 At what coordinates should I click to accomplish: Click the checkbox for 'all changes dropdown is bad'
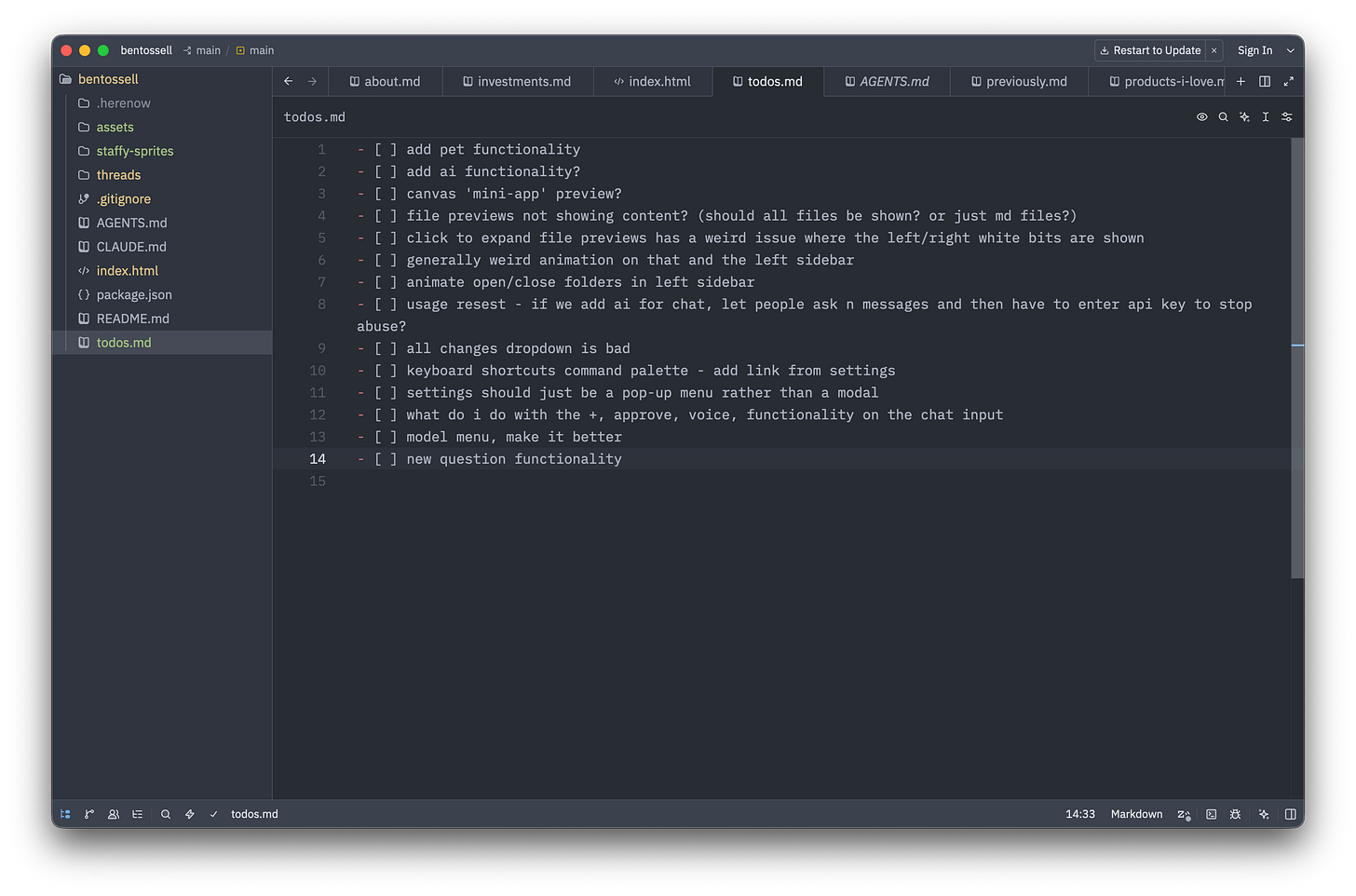386,349
